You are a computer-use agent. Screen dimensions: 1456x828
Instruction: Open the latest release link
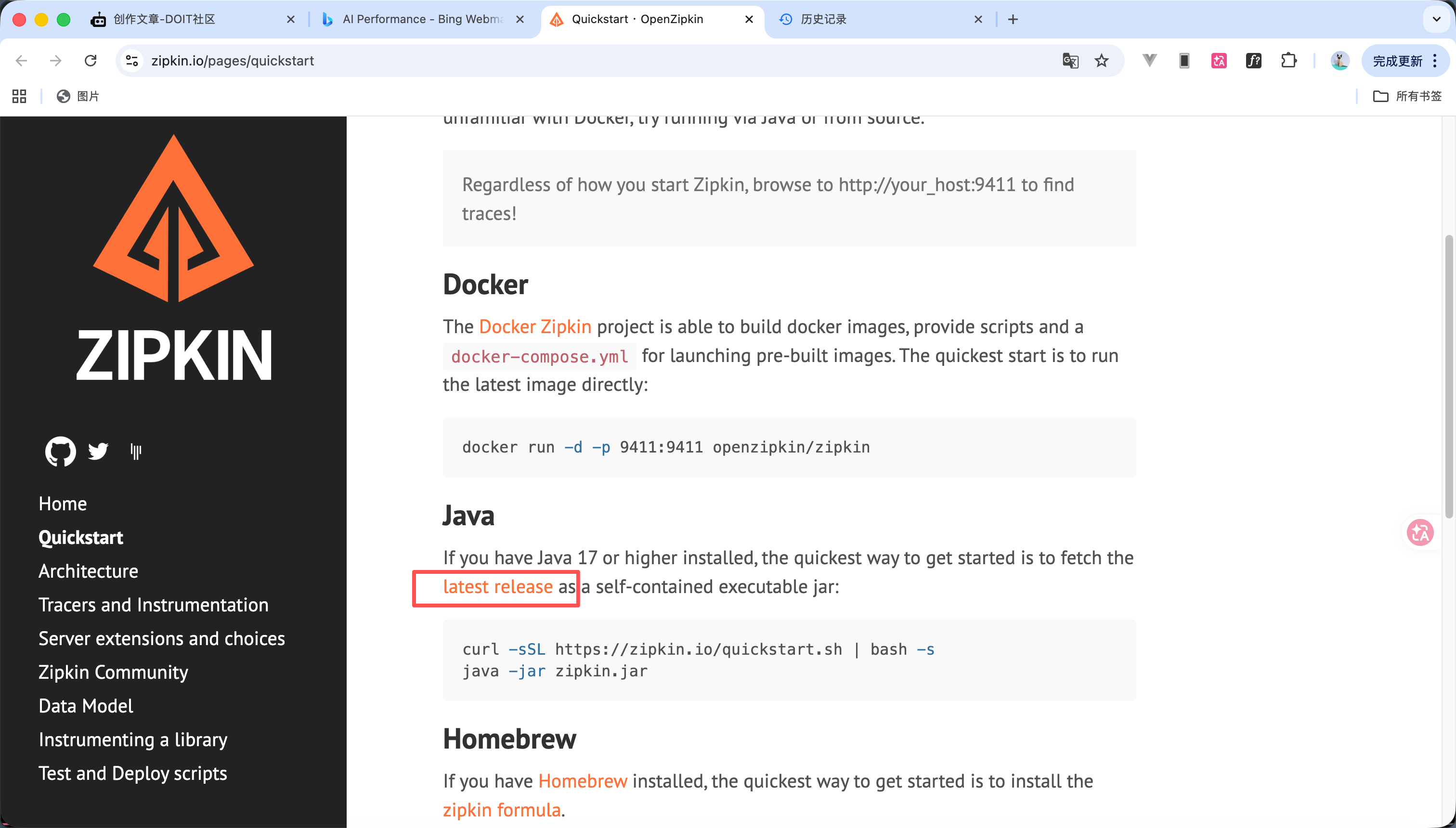coord(498,587)
